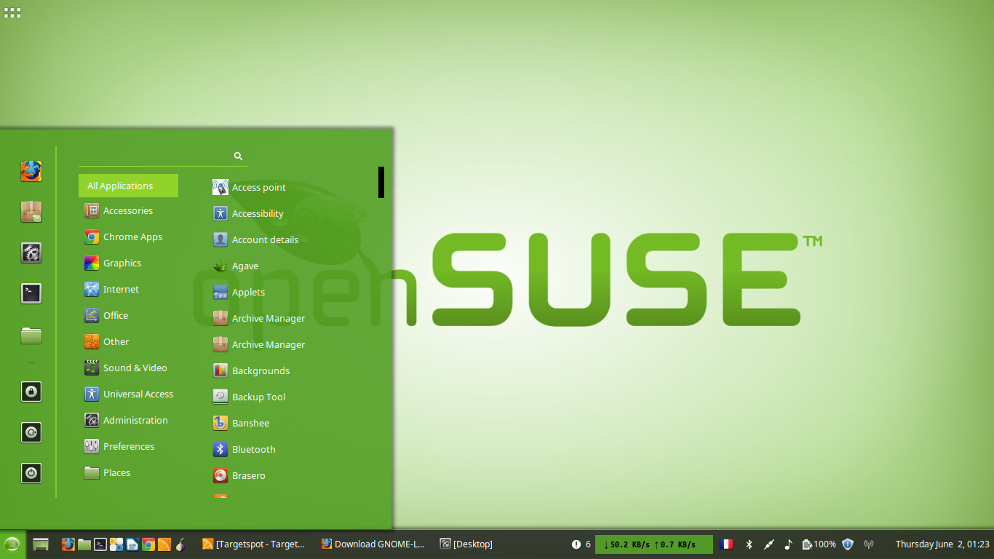Click the logout button in menu sidebar
Viewport: 994px width, 559px height.
coord(30,432)
